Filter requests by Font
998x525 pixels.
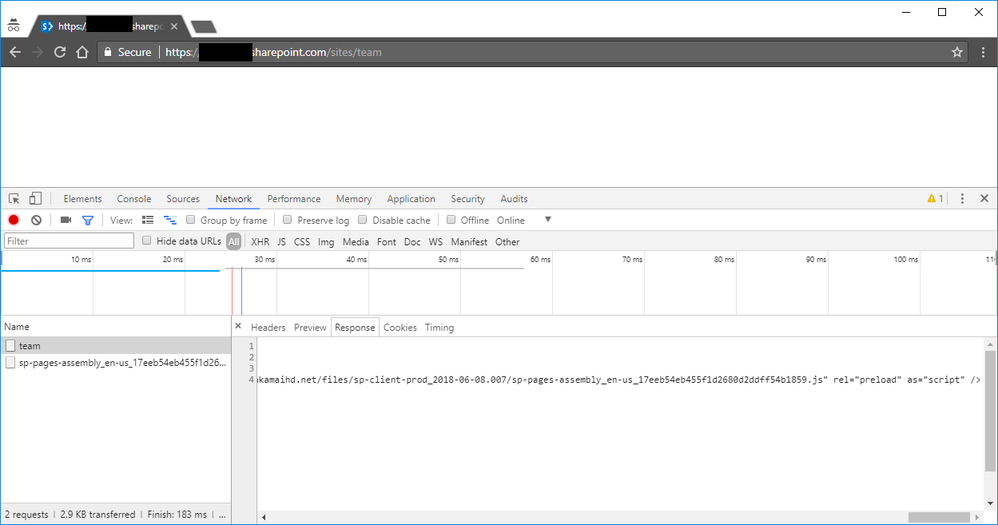[x=386, y=242]
